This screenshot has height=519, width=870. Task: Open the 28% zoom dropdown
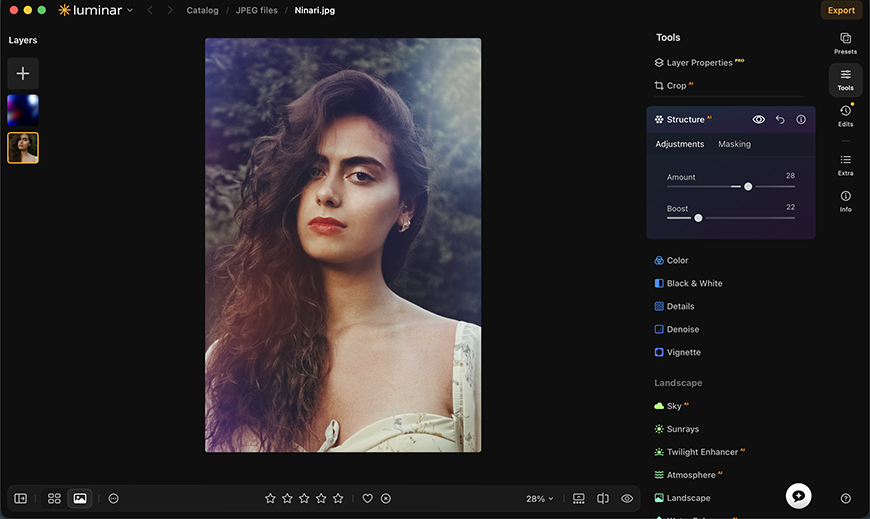click(x=539, y=498)
